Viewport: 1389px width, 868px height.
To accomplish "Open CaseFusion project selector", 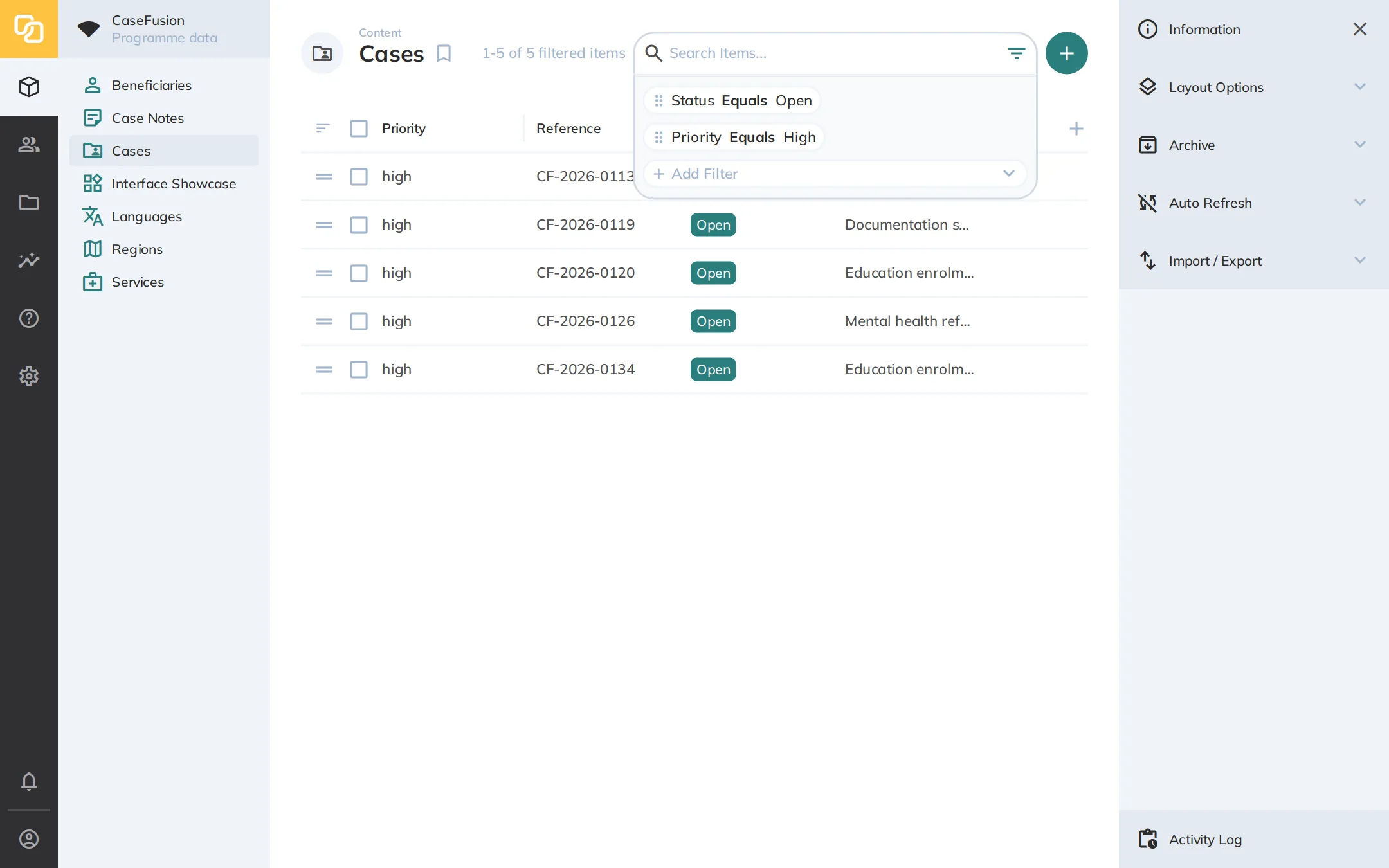I will pyautogui.click(x=164, y=29).
